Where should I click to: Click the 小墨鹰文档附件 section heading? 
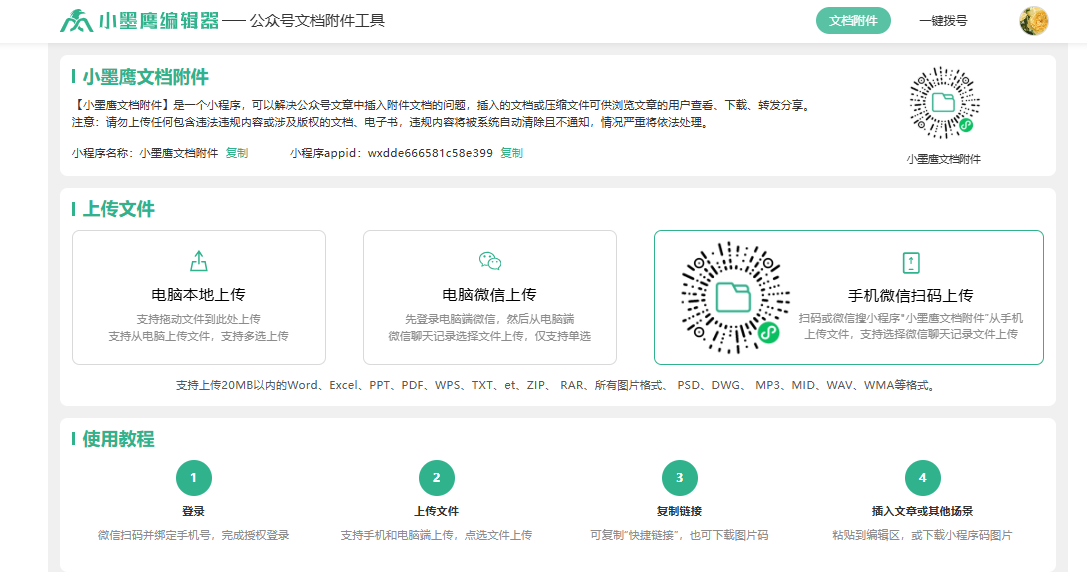point(146,77)
